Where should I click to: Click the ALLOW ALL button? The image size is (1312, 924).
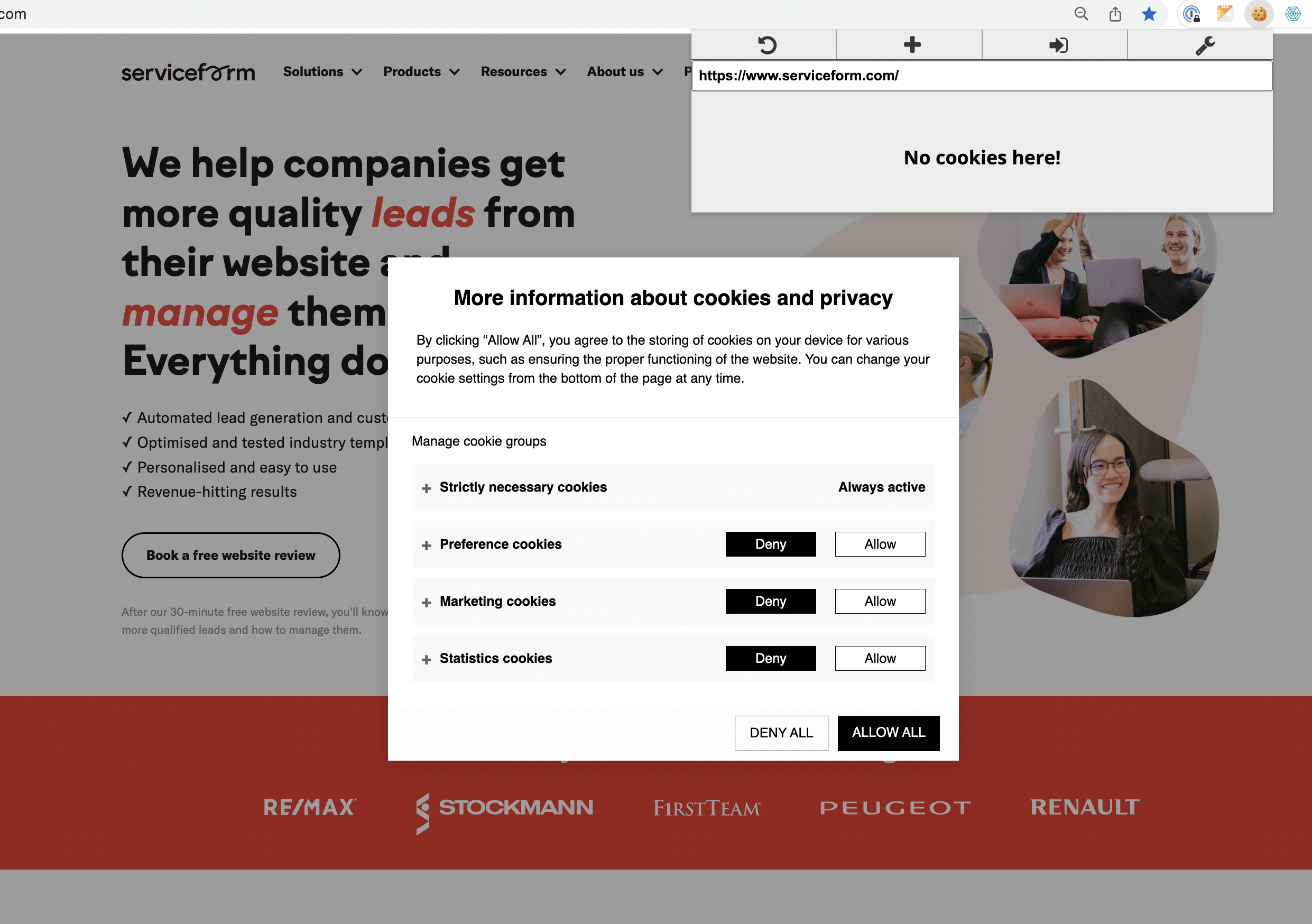click(888, 733)
